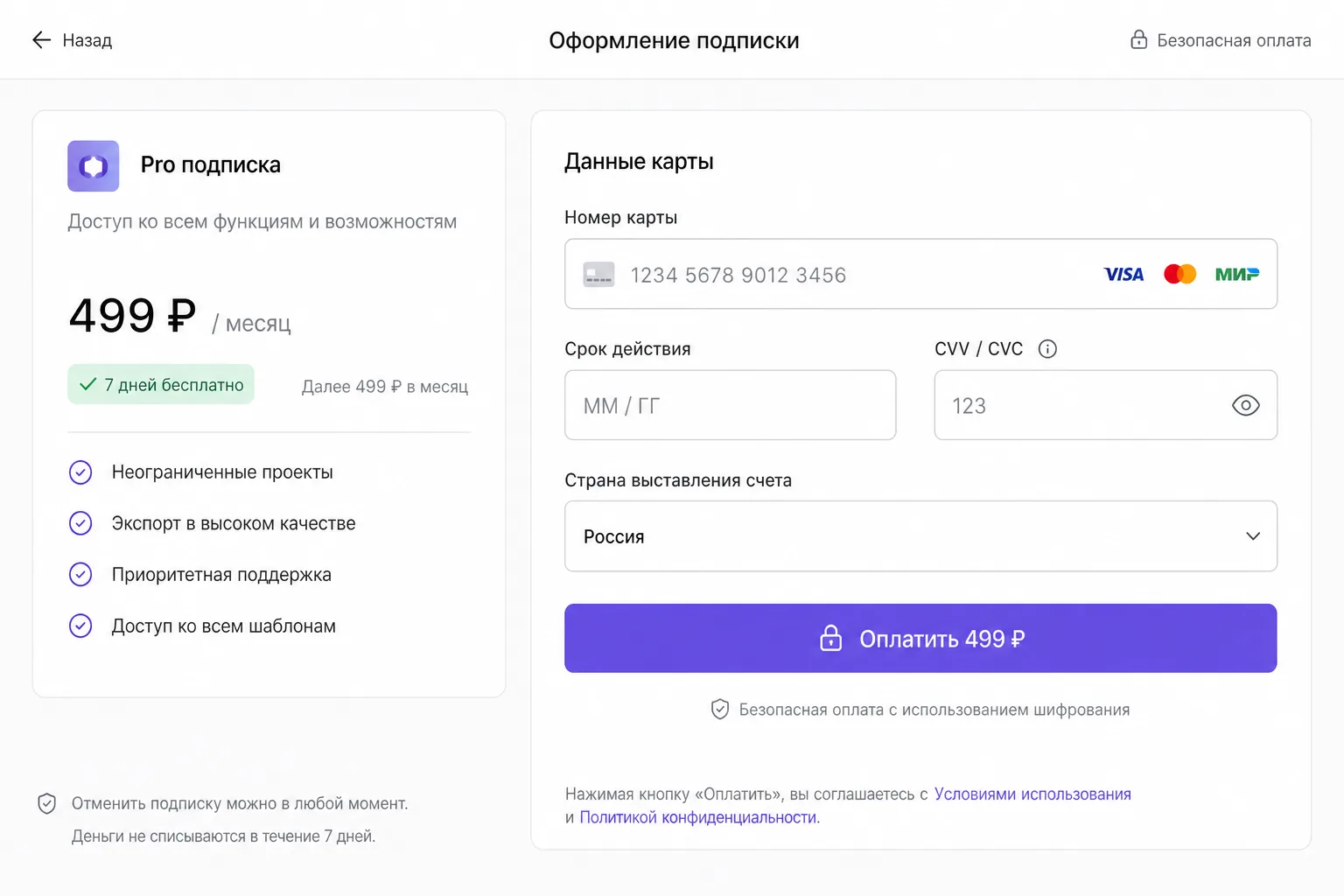Click the VISA logo

click(x=1123, y=275)
